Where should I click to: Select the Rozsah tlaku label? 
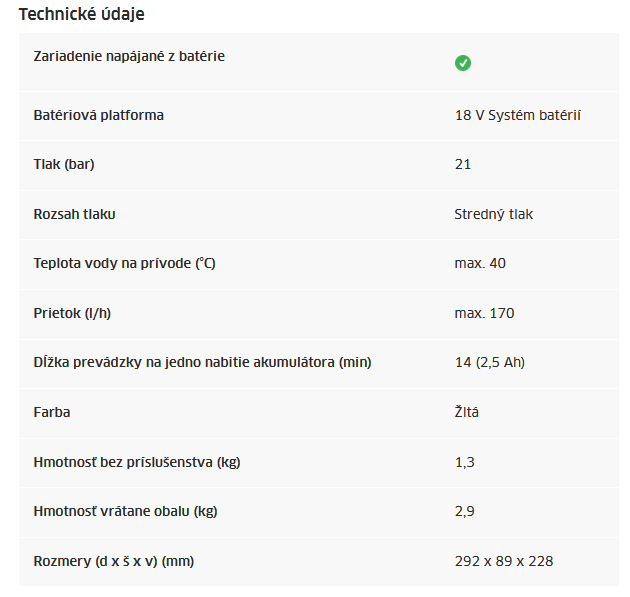point(74,214)
